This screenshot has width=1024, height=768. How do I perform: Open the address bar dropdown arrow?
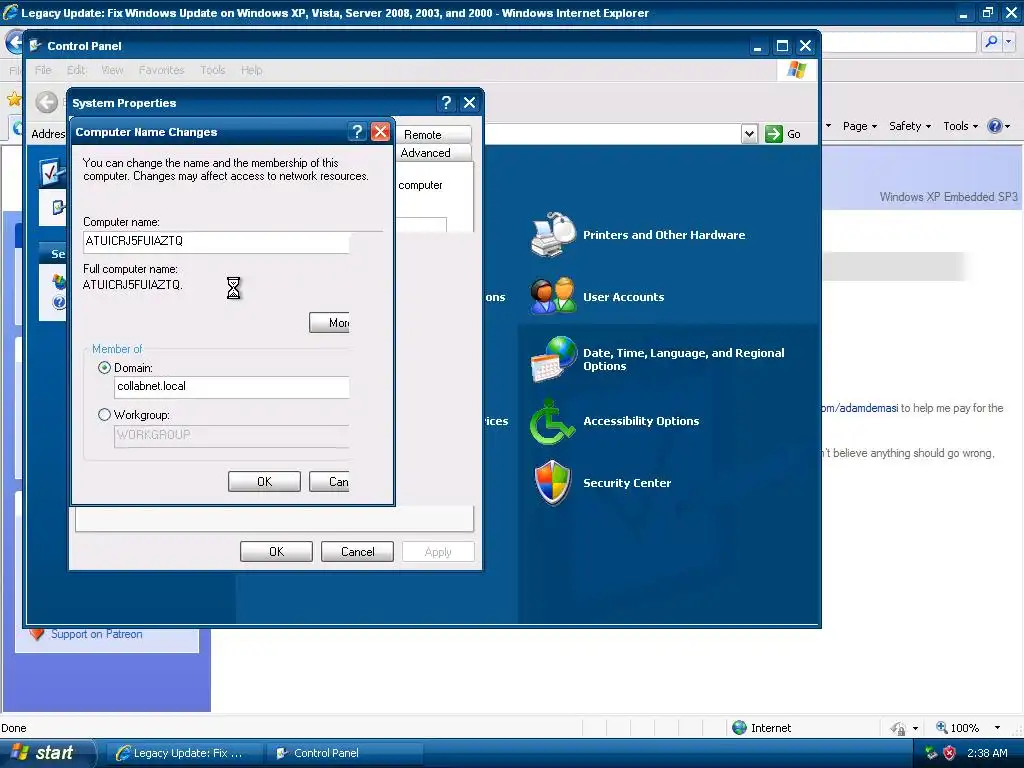click(x=750, y=134)
